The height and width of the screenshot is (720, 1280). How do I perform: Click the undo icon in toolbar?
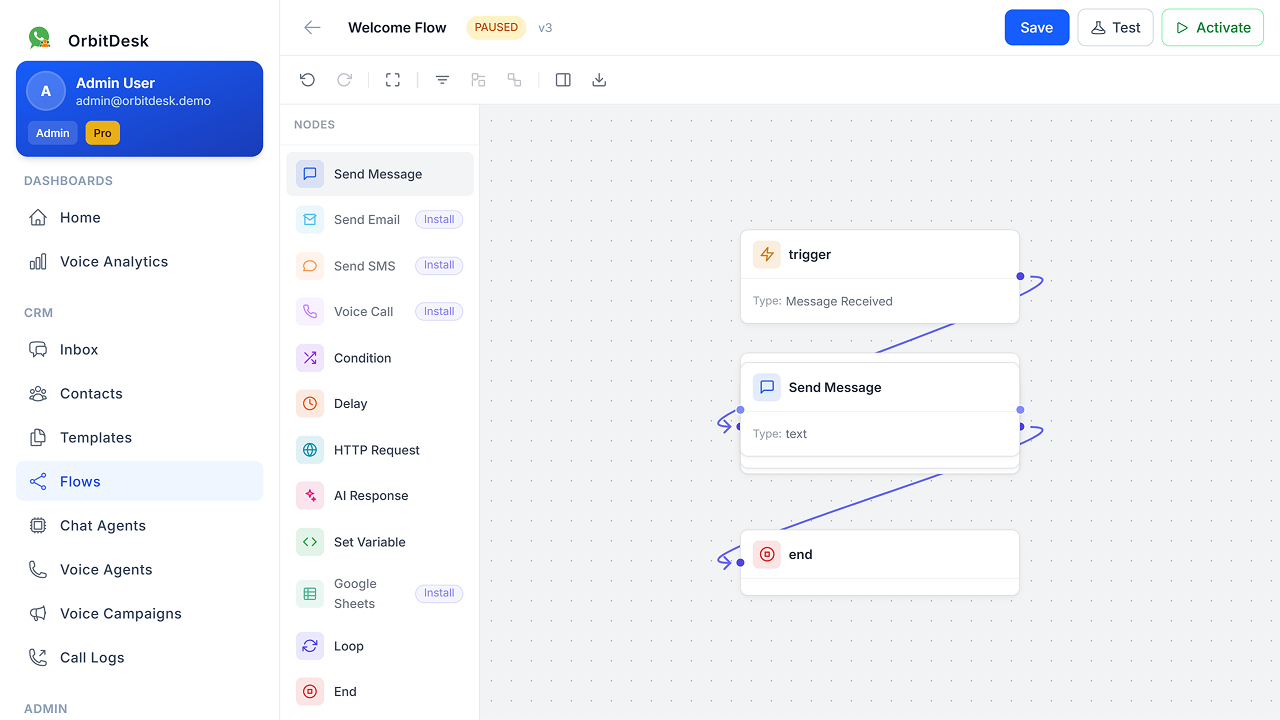(x=307, y=80)
